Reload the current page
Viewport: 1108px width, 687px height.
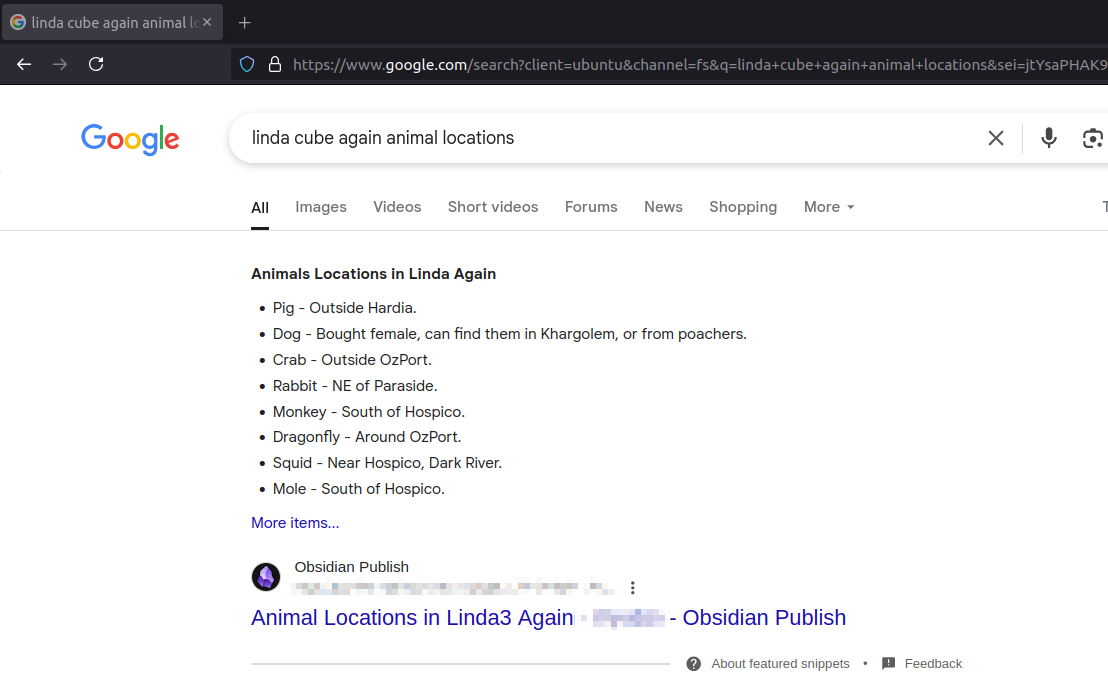[96, 64]
